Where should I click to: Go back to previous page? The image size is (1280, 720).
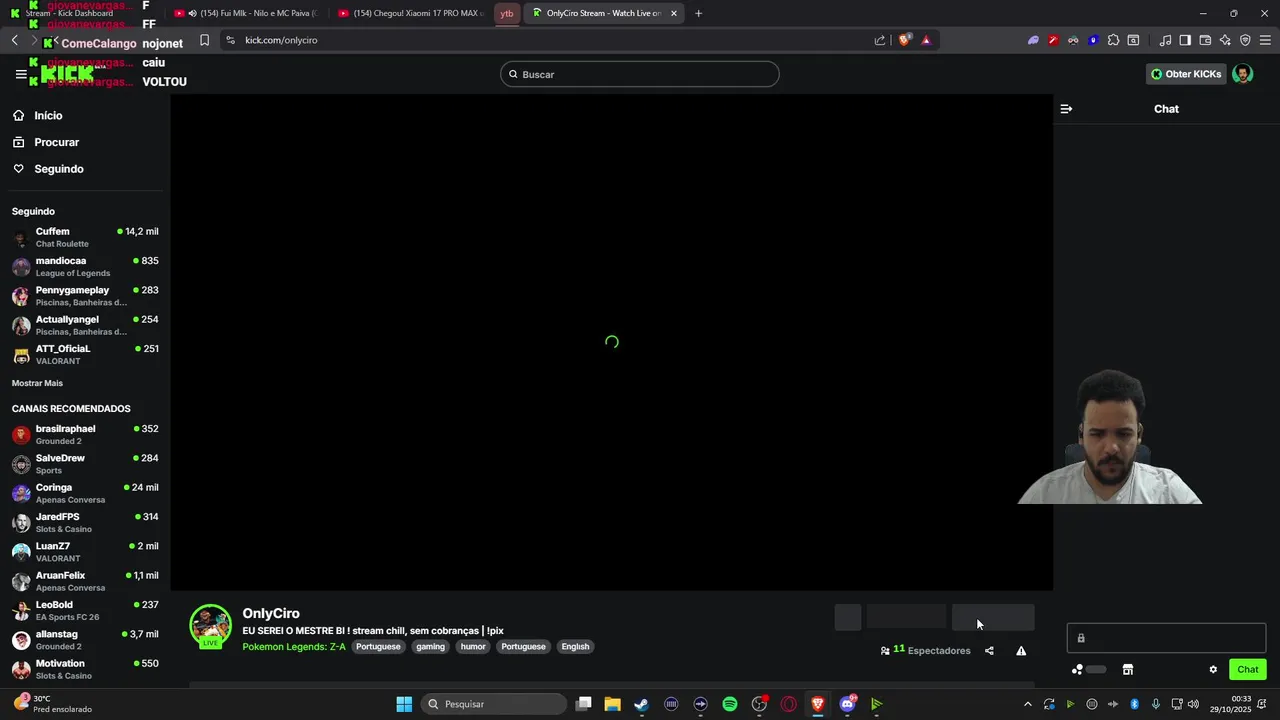point(14,40)
